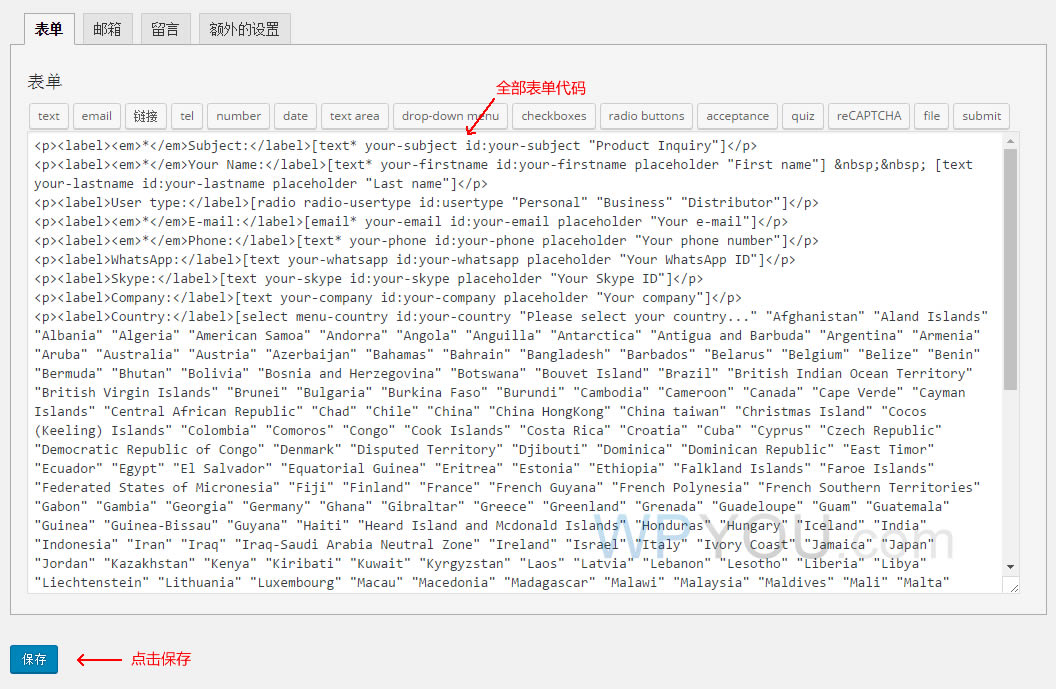Insert a reCAPTCHA tag
This screenshot has height=689, width=1056.
(869, 116)
